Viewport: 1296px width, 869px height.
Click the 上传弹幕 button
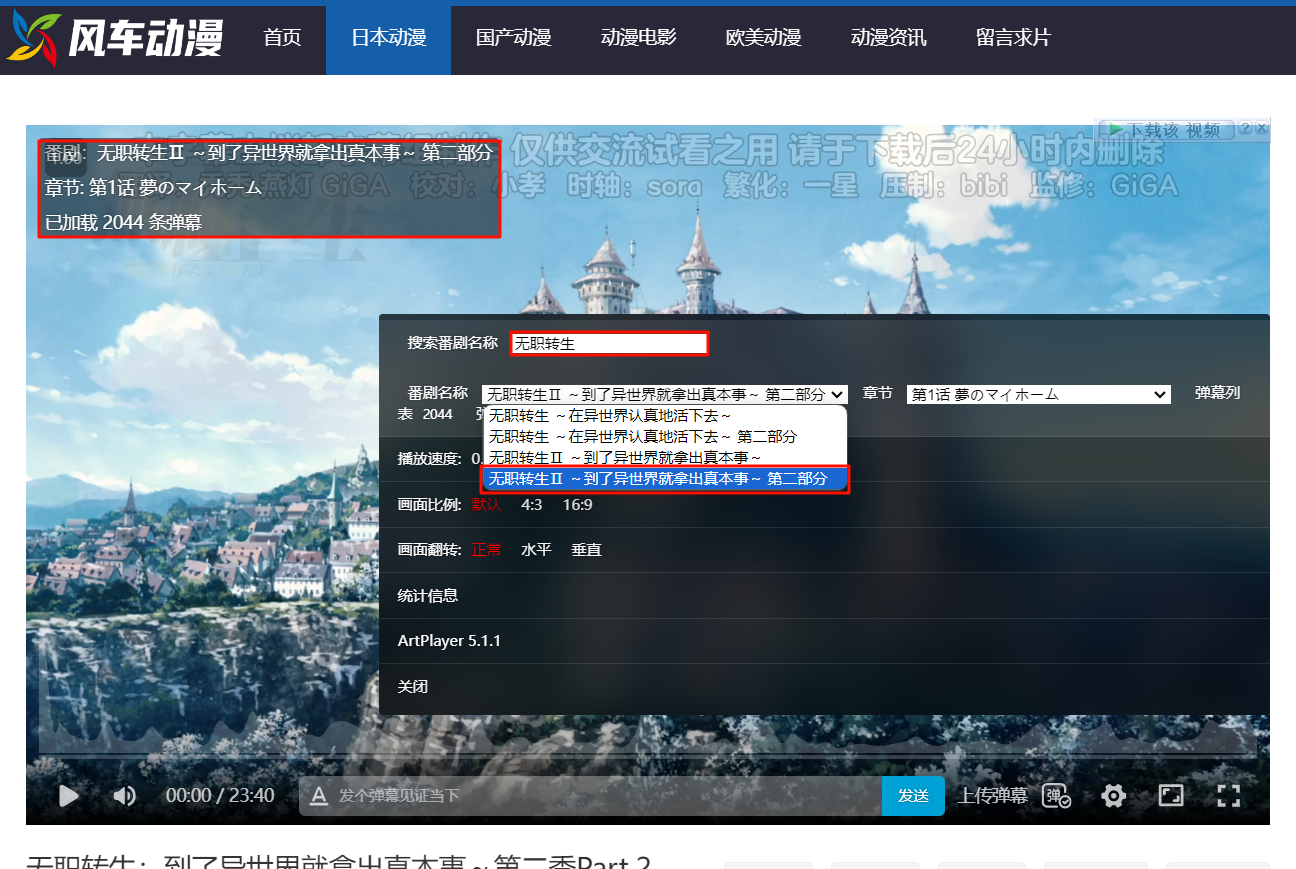pyautogui.click(x=992, y=796)
